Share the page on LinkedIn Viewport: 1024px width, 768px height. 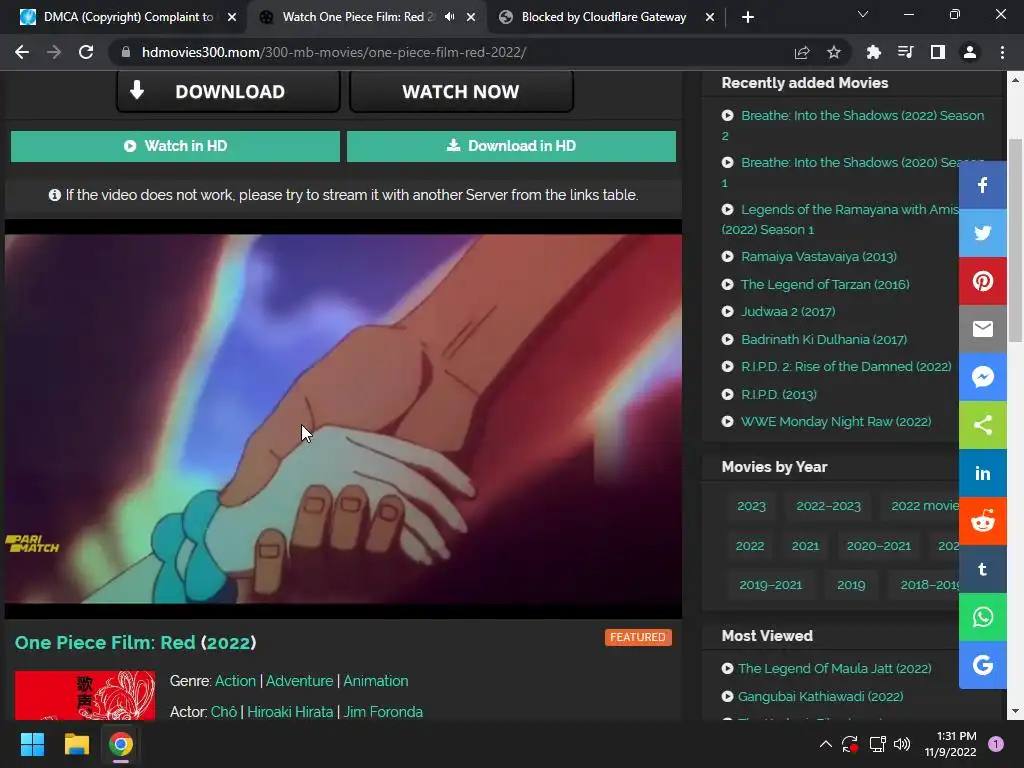(x=982, y=473)
